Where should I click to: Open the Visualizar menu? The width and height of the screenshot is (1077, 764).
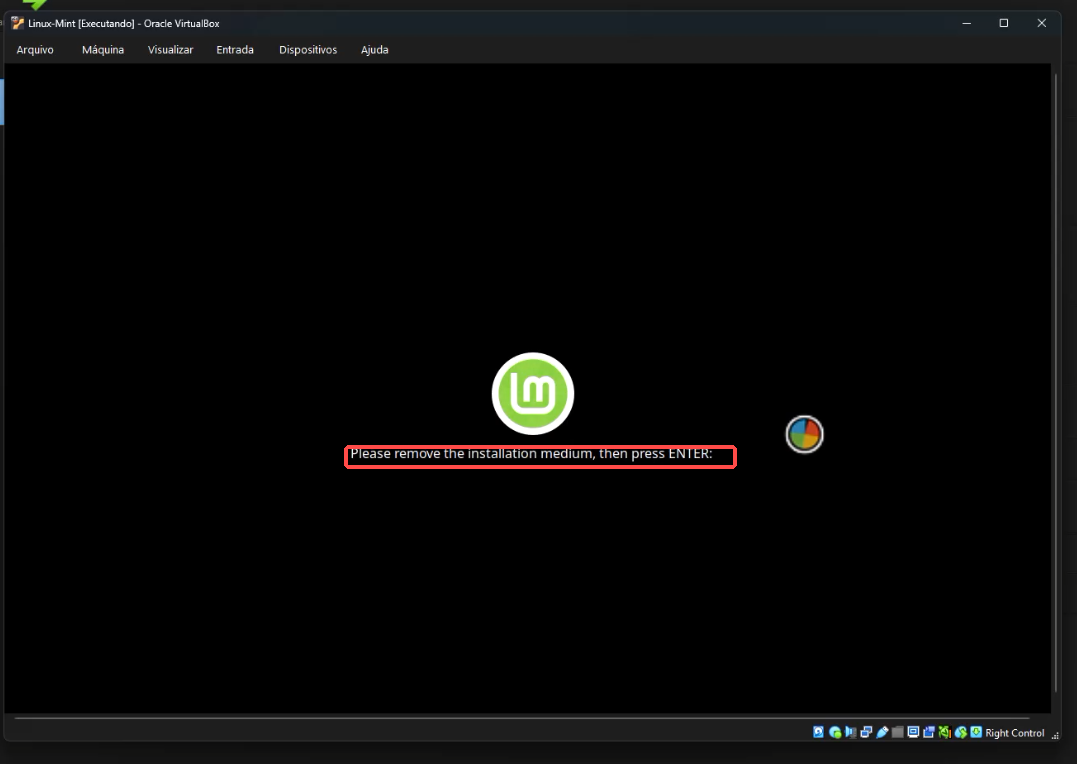click(170, 49)
